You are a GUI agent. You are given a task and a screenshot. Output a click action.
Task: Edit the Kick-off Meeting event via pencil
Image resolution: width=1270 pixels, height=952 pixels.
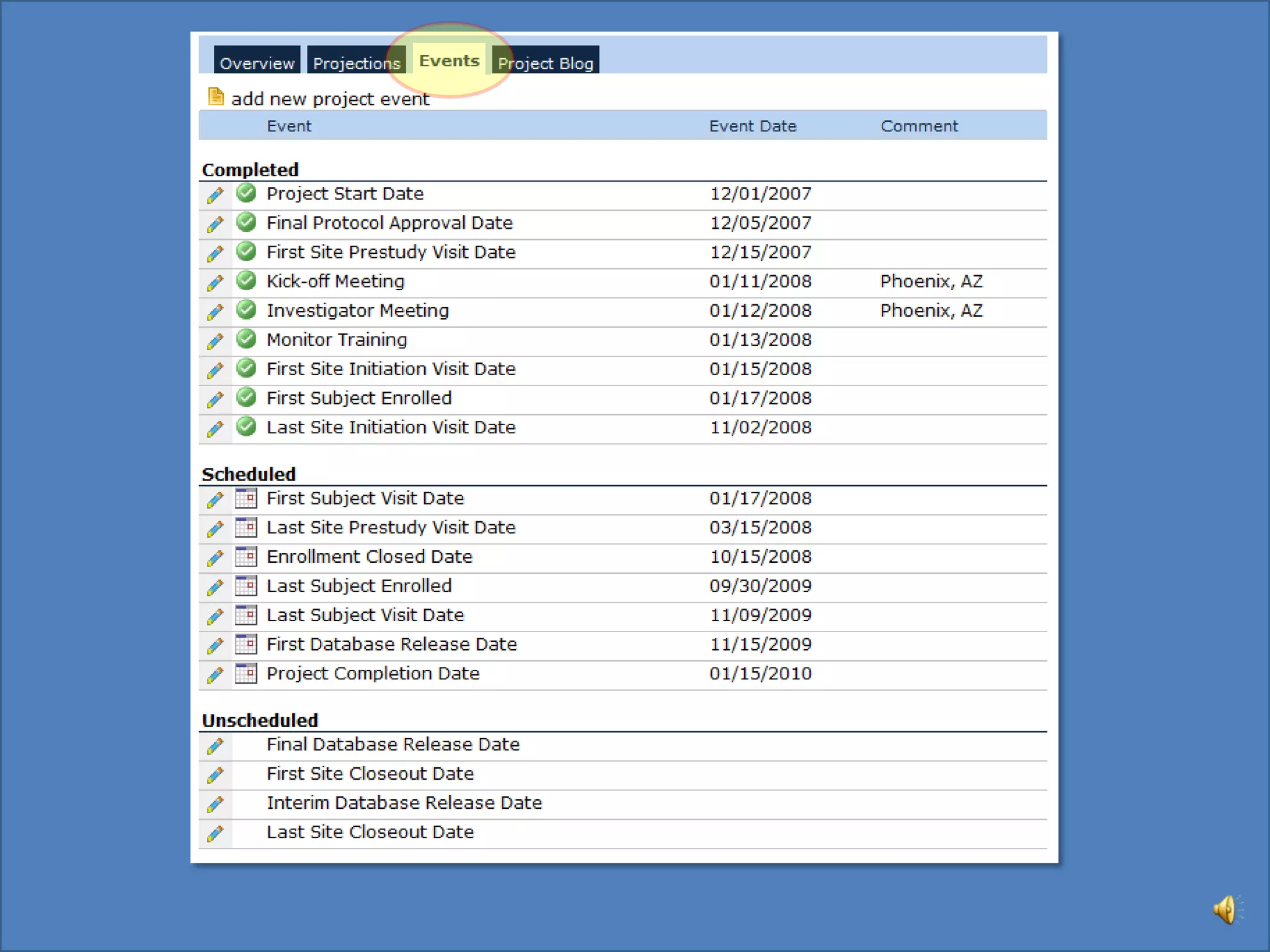(215, 283)
